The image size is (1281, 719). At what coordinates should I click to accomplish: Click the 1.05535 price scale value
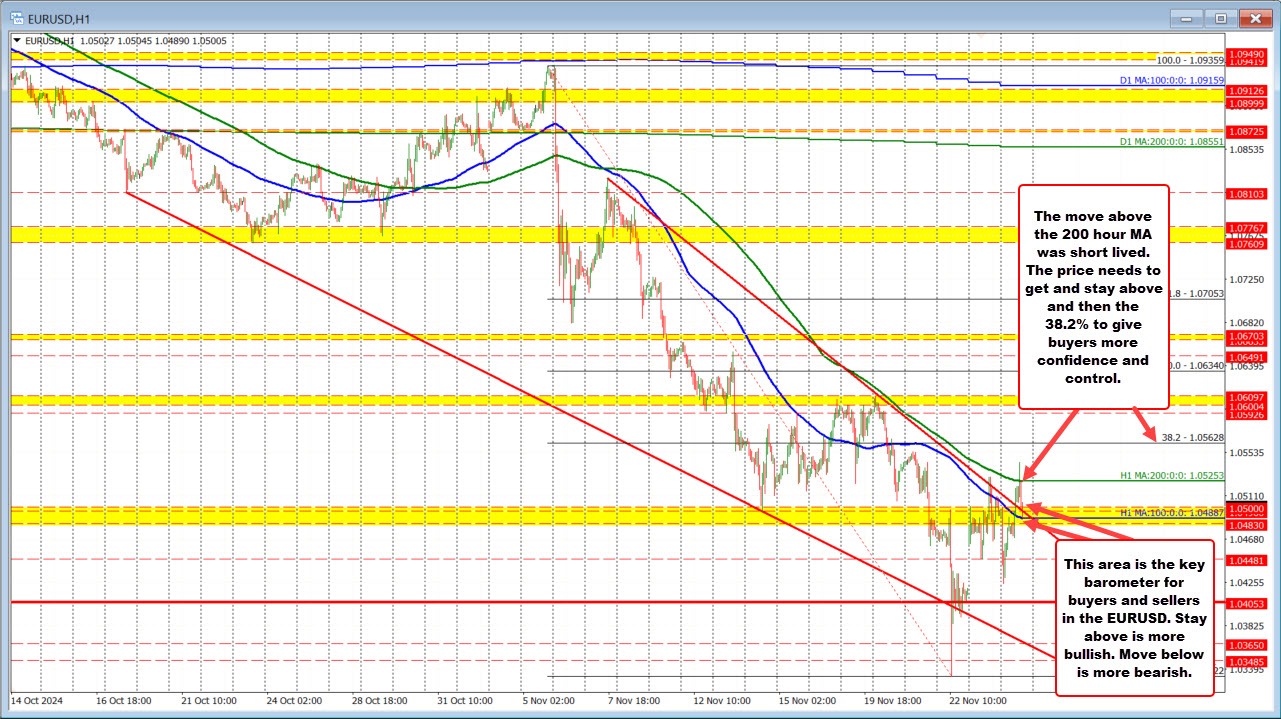coord(1246,452)
